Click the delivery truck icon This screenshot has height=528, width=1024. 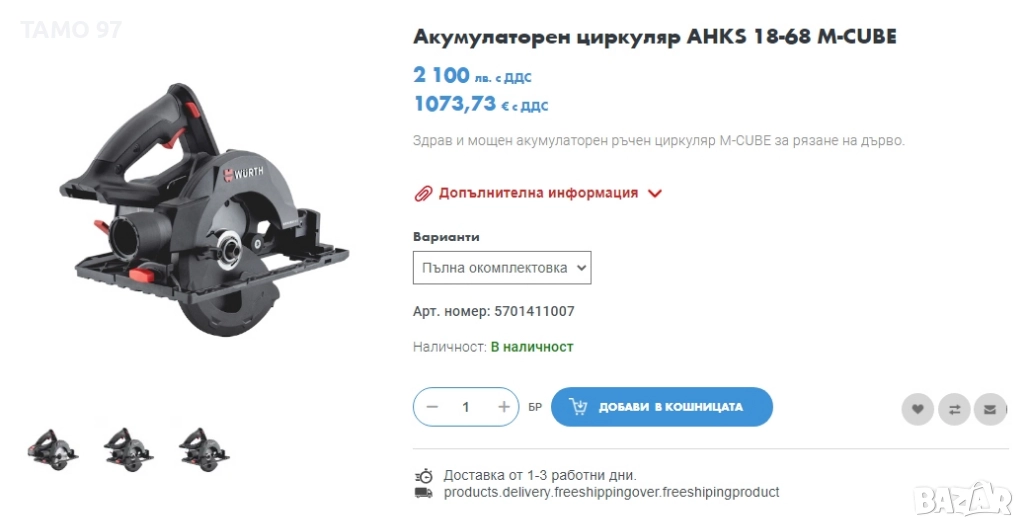(423, 493)
